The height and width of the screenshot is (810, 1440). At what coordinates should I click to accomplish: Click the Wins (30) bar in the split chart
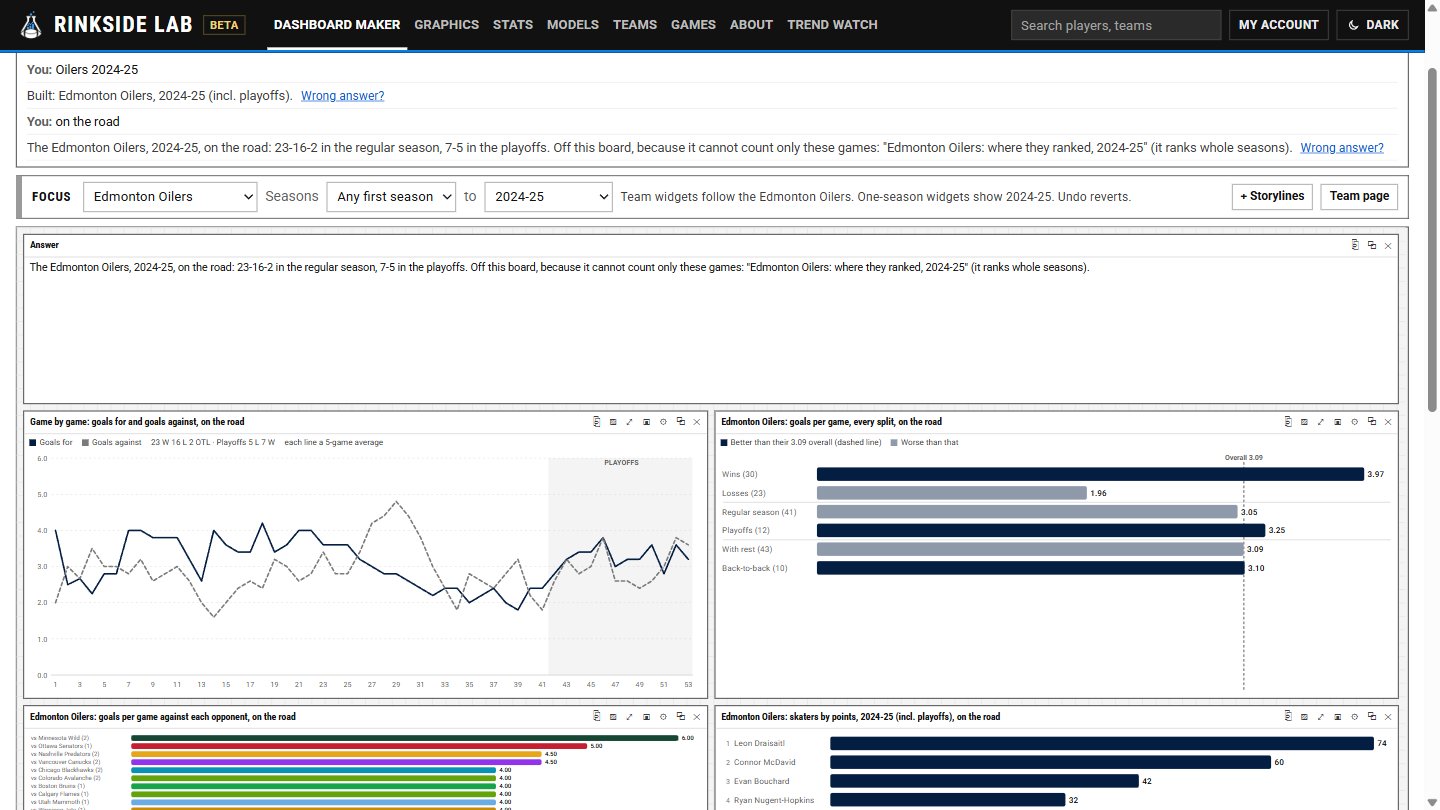click(x=1090, y=474)
